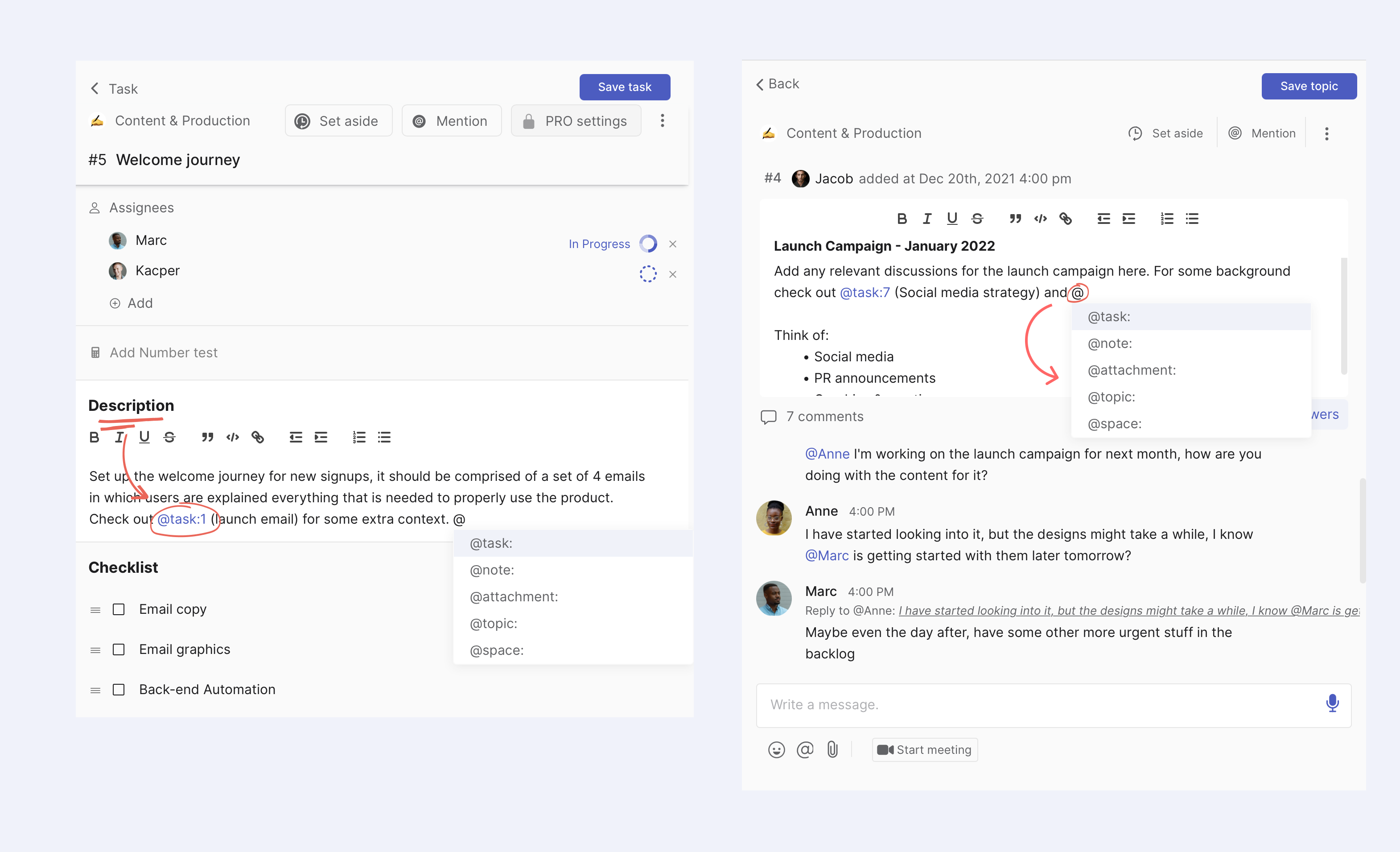This screenshot has height=852, width=1400.
Task: Click the Save task button
Action: (625, 87)
